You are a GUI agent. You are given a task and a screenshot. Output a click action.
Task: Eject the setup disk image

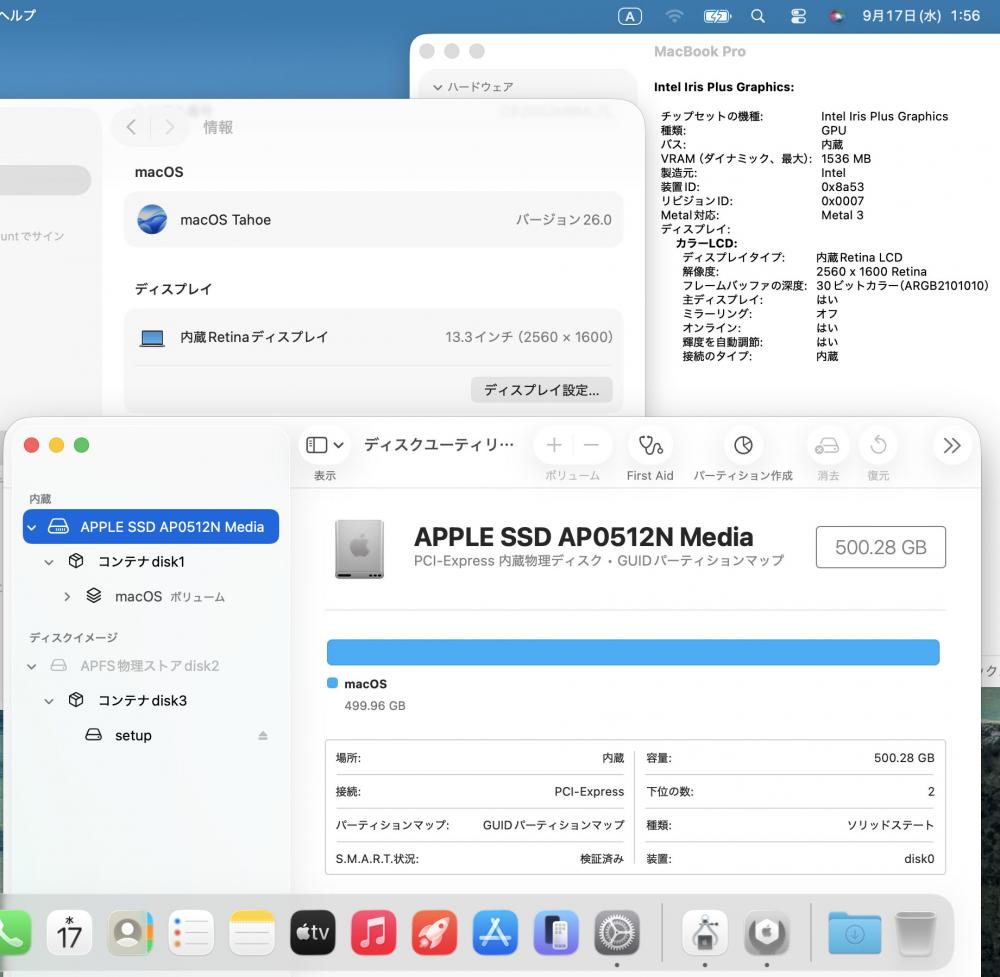coord(263,736)
